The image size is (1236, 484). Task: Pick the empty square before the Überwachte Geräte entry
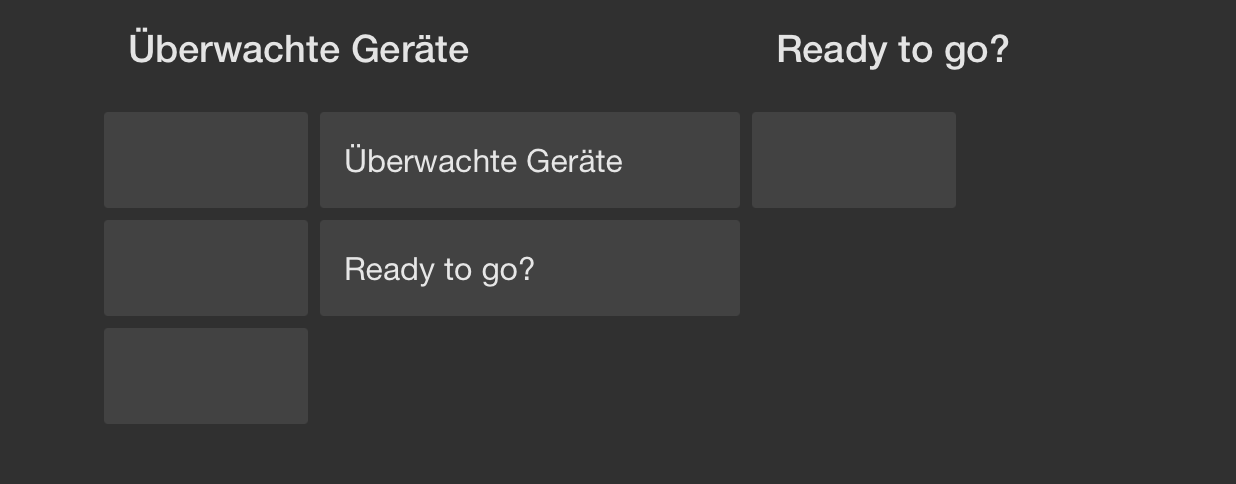coord(206,160)
